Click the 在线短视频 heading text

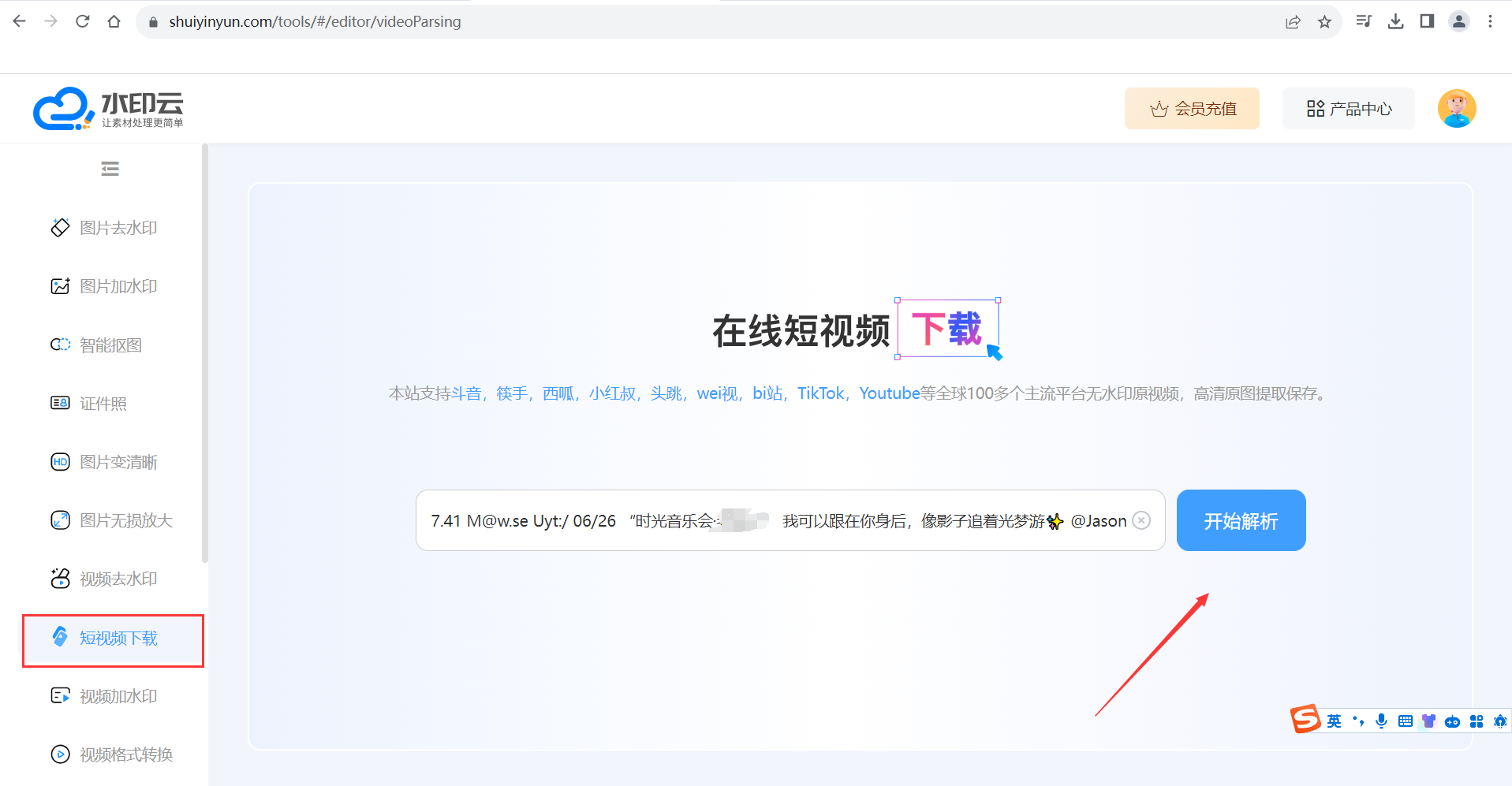tap(801, 330)
